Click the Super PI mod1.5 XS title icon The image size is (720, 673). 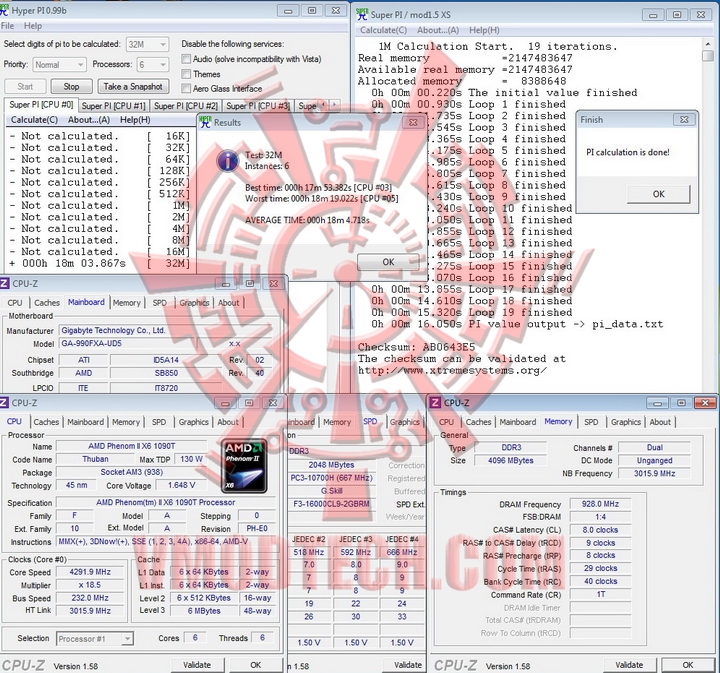[x=362, y=14]
